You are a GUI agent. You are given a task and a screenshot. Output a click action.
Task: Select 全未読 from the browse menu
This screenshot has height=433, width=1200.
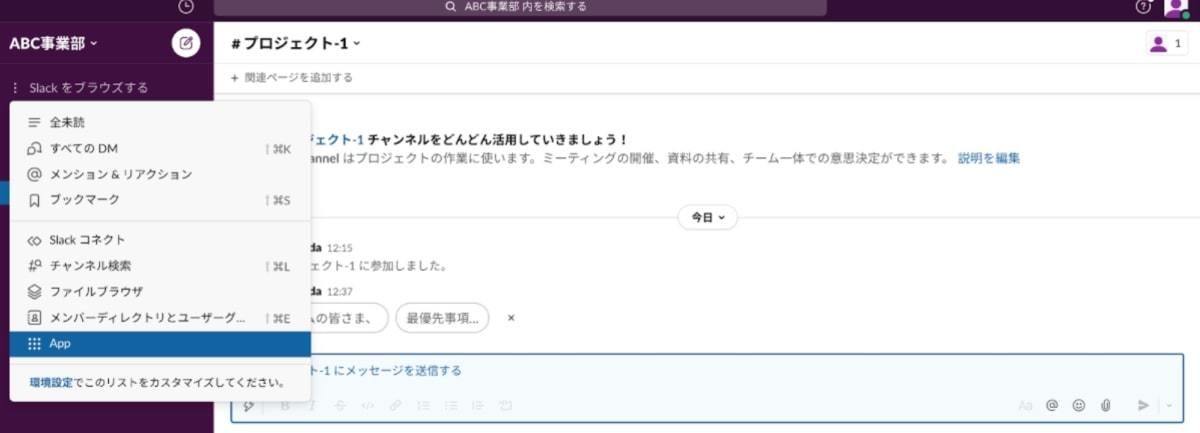(x=160, y=122)
